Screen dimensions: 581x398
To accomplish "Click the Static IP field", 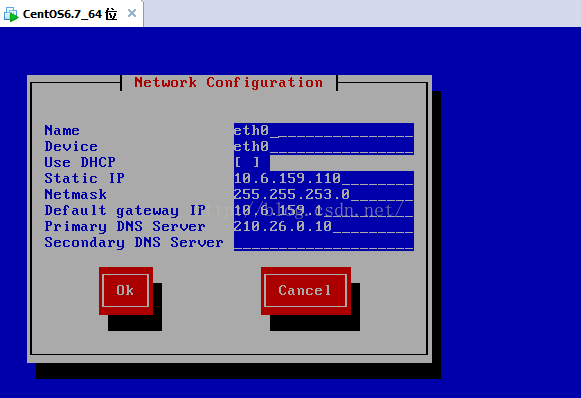I will pyautogui.click(x=323, y=179).
